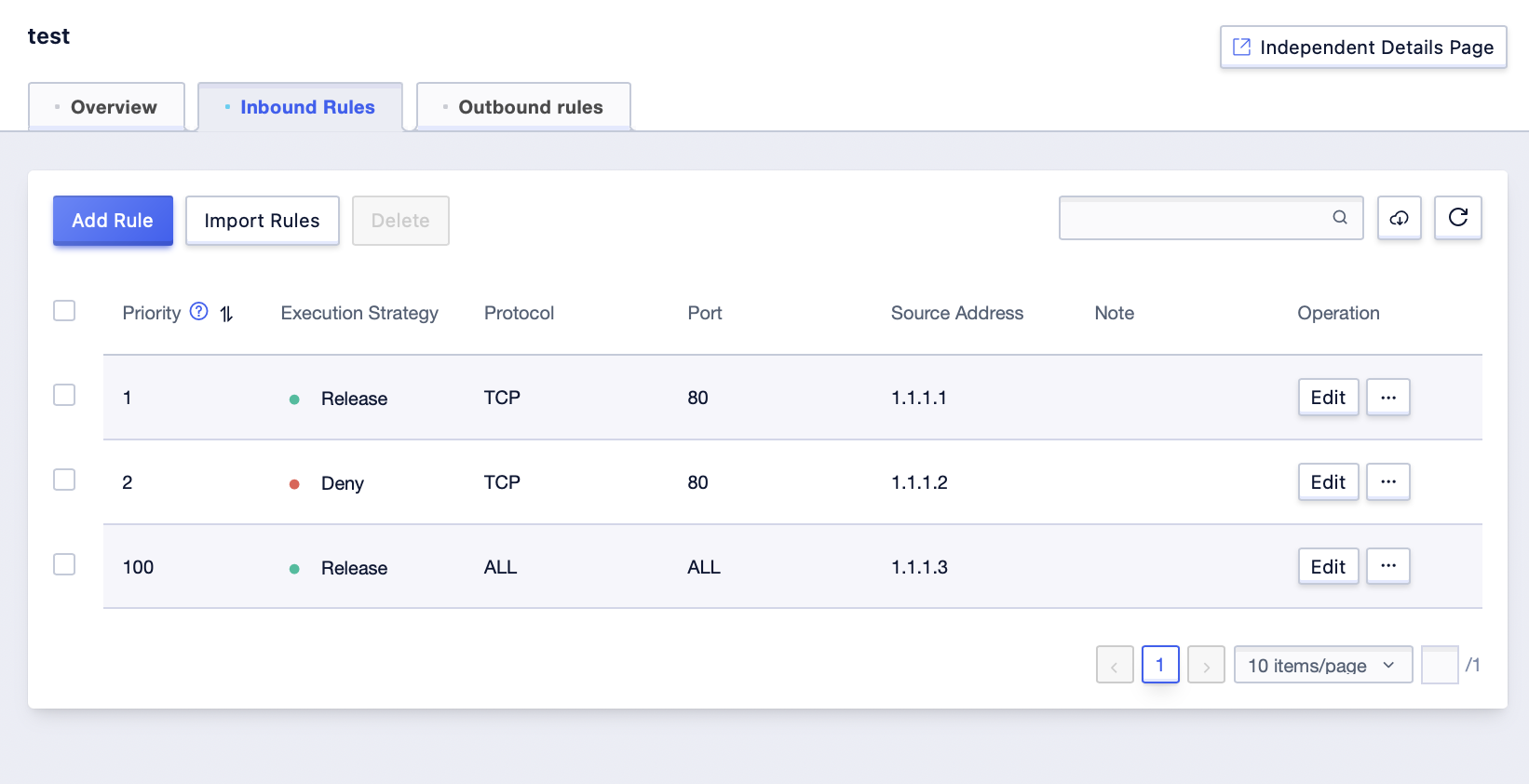Click the Delete button
This screenshot has width=1529, height=784.
point(400,221)
